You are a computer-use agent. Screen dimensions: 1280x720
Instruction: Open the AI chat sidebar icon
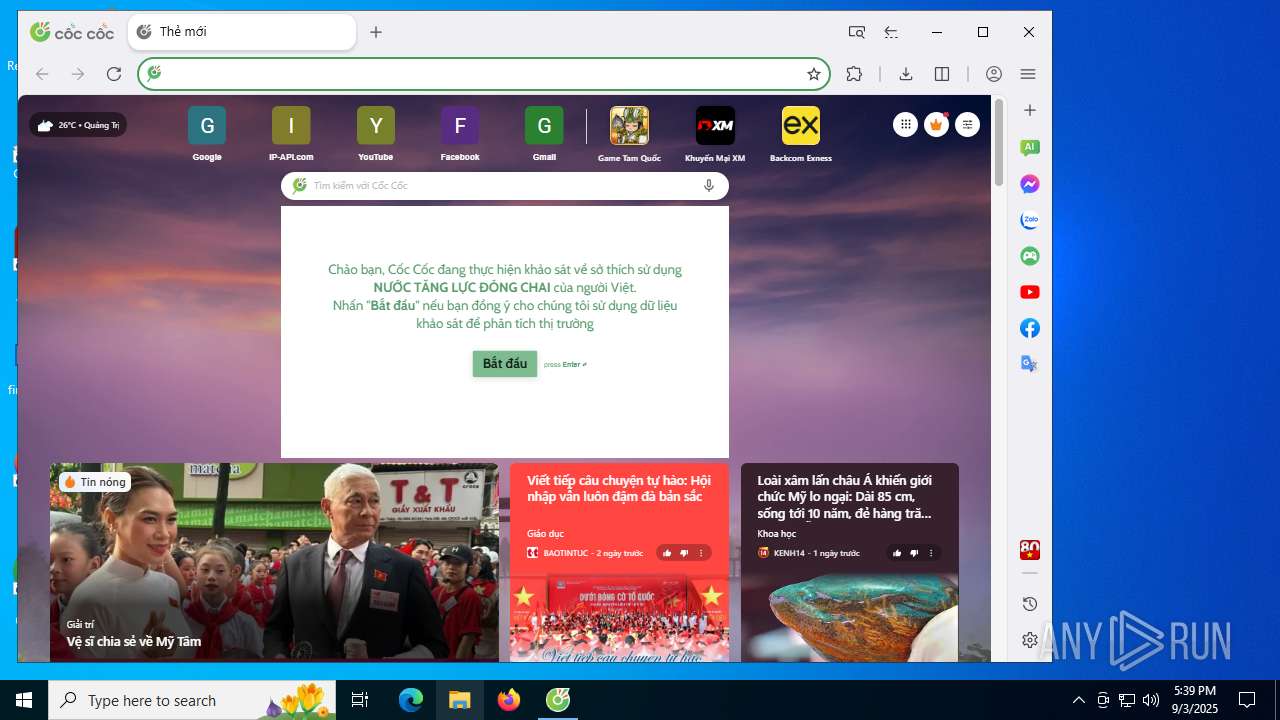[x=1030, y=147]
